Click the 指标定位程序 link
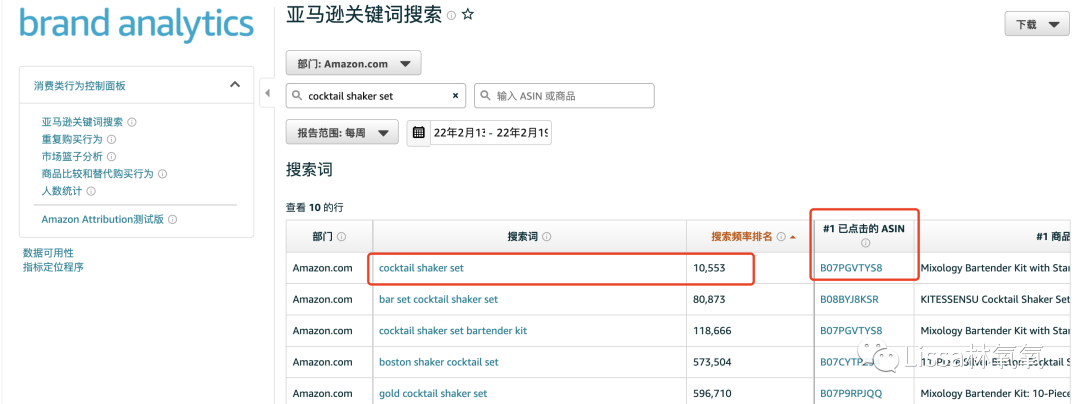The image size is (1080, 404). click(x=53, y=267)
